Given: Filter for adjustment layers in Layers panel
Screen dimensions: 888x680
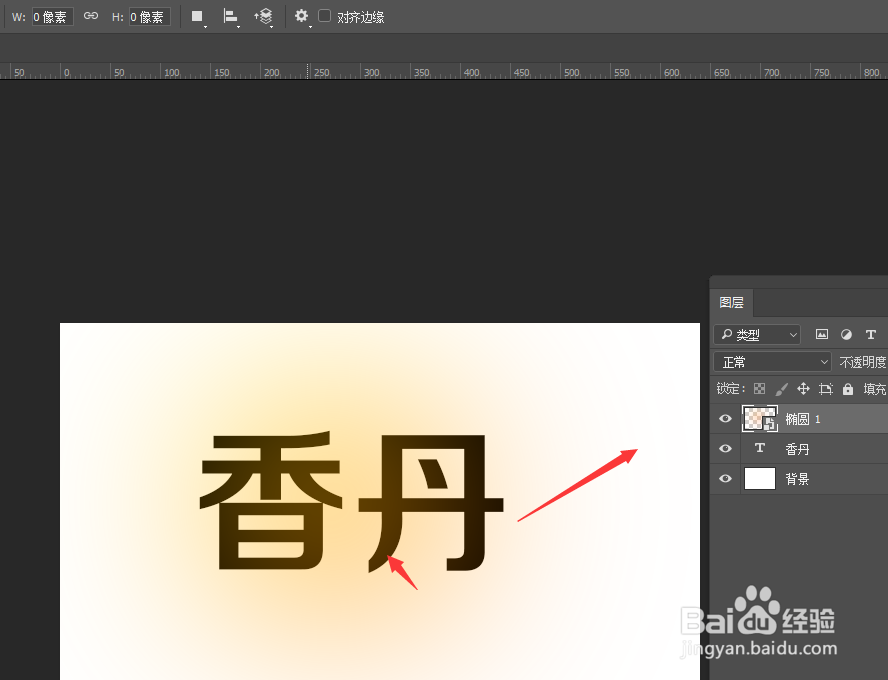Looking at the screenshot, I should (846, 335).
